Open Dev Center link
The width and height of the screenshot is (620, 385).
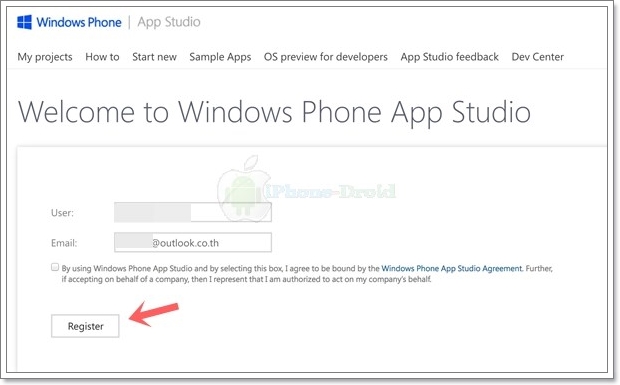coord(538,57)
